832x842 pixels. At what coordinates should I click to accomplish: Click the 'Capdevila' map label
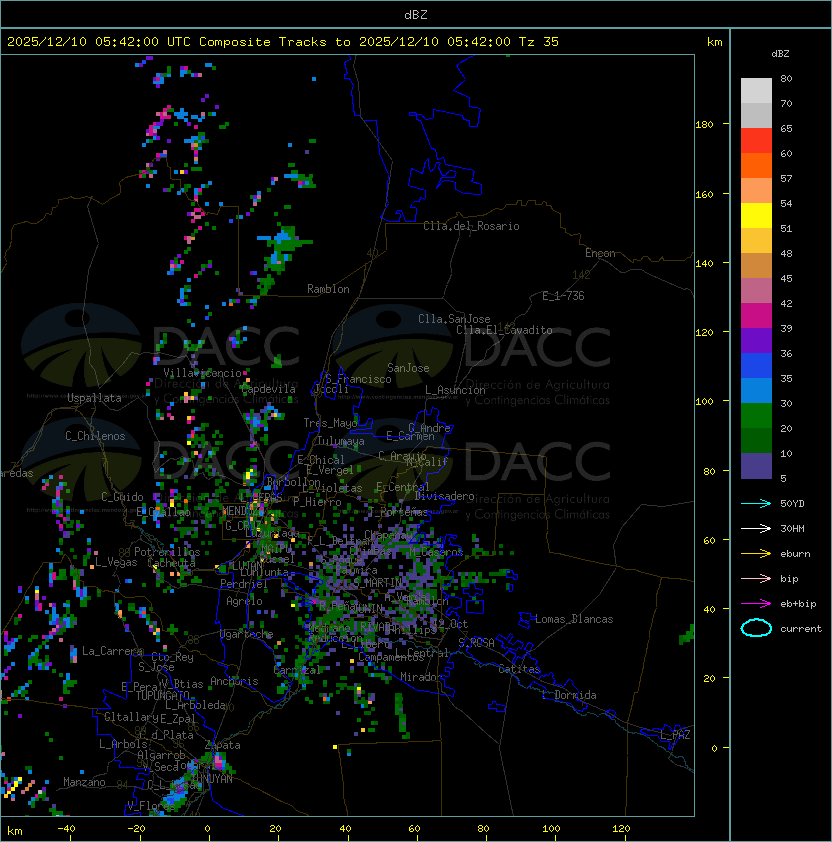[268, 389]
